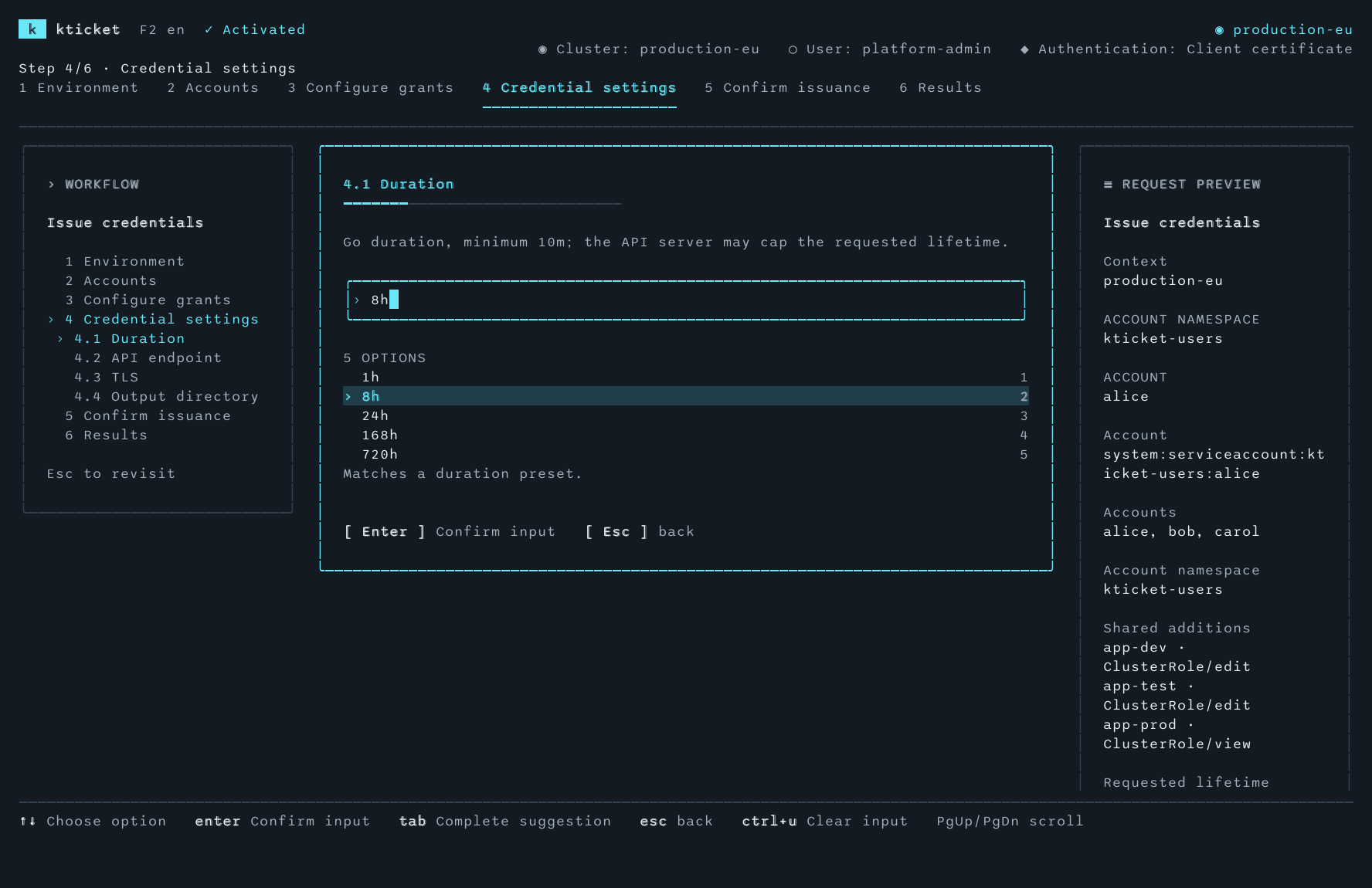Click the alice, bob, carol accounts value
Screen dimensions: 1372x888
(1182, 531)
